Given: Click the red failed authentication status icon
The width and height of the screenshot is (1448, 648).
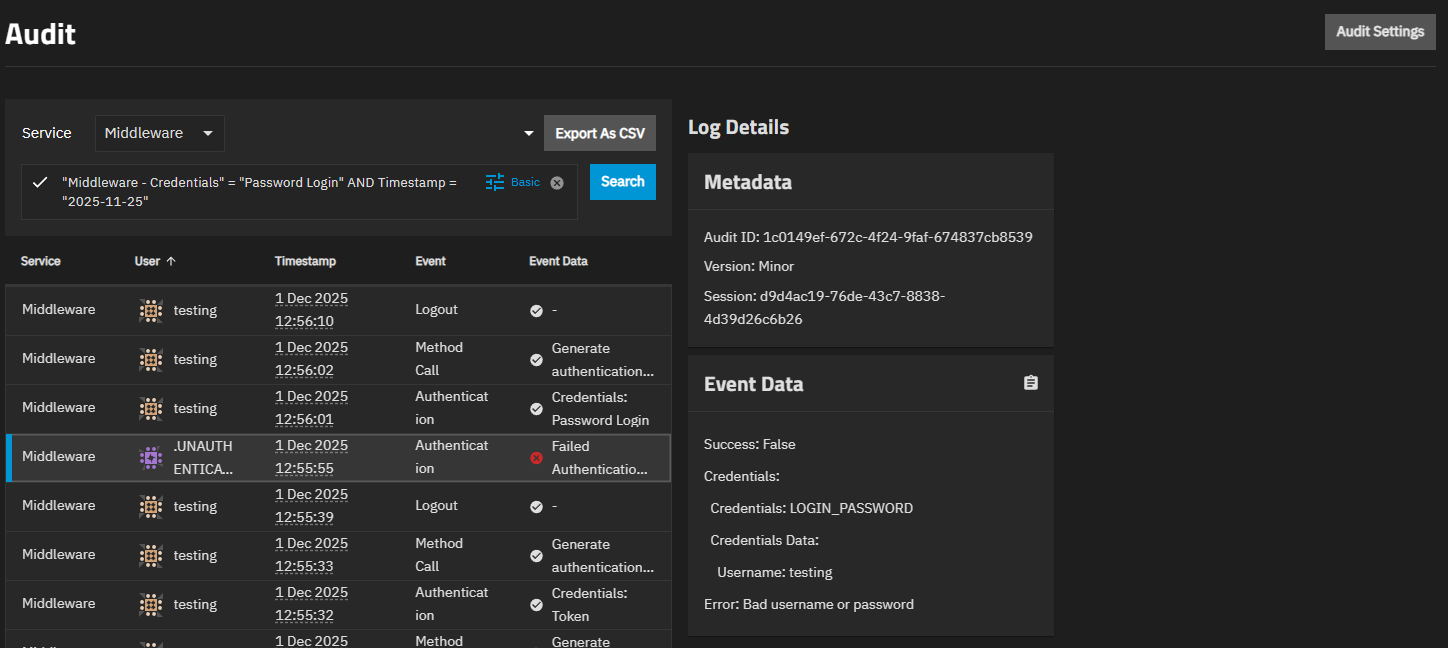Looking at the screenshot, I should (x=536, y=457).
